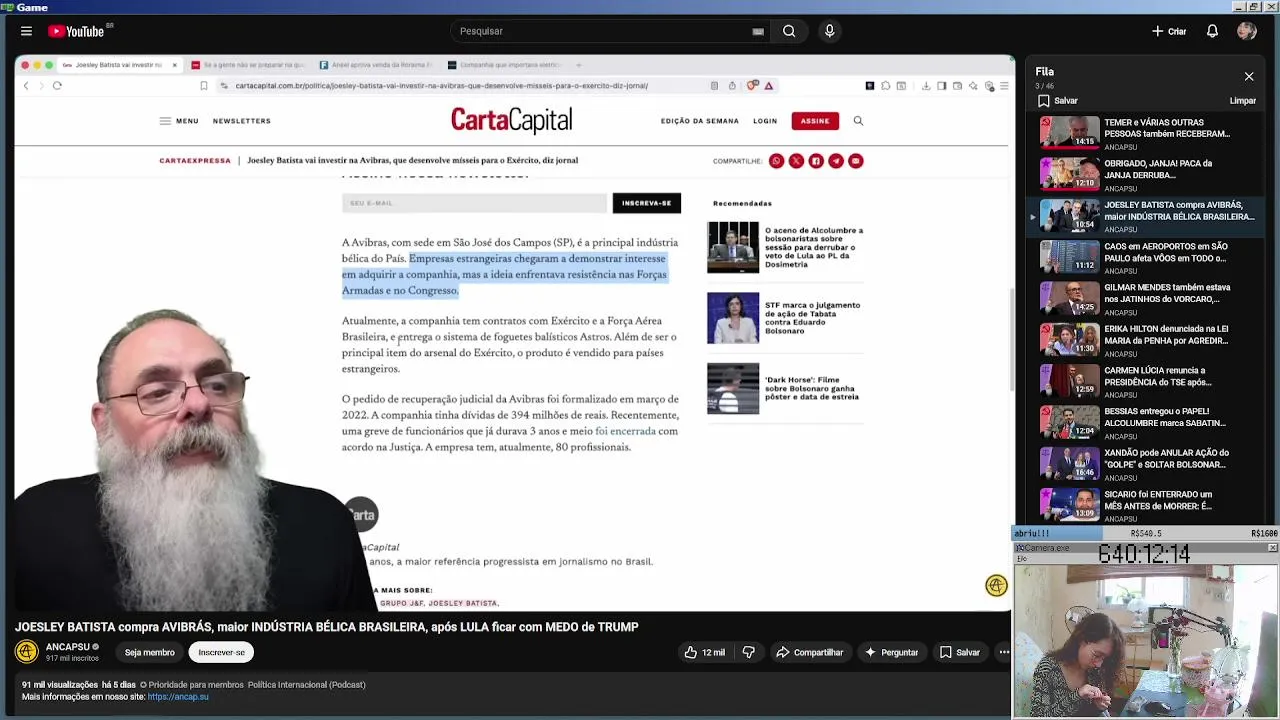Play queue video CARMEN LÚCIA renuncia
This screenshot has height=720, width=1280.
(x=1148, y=381)
